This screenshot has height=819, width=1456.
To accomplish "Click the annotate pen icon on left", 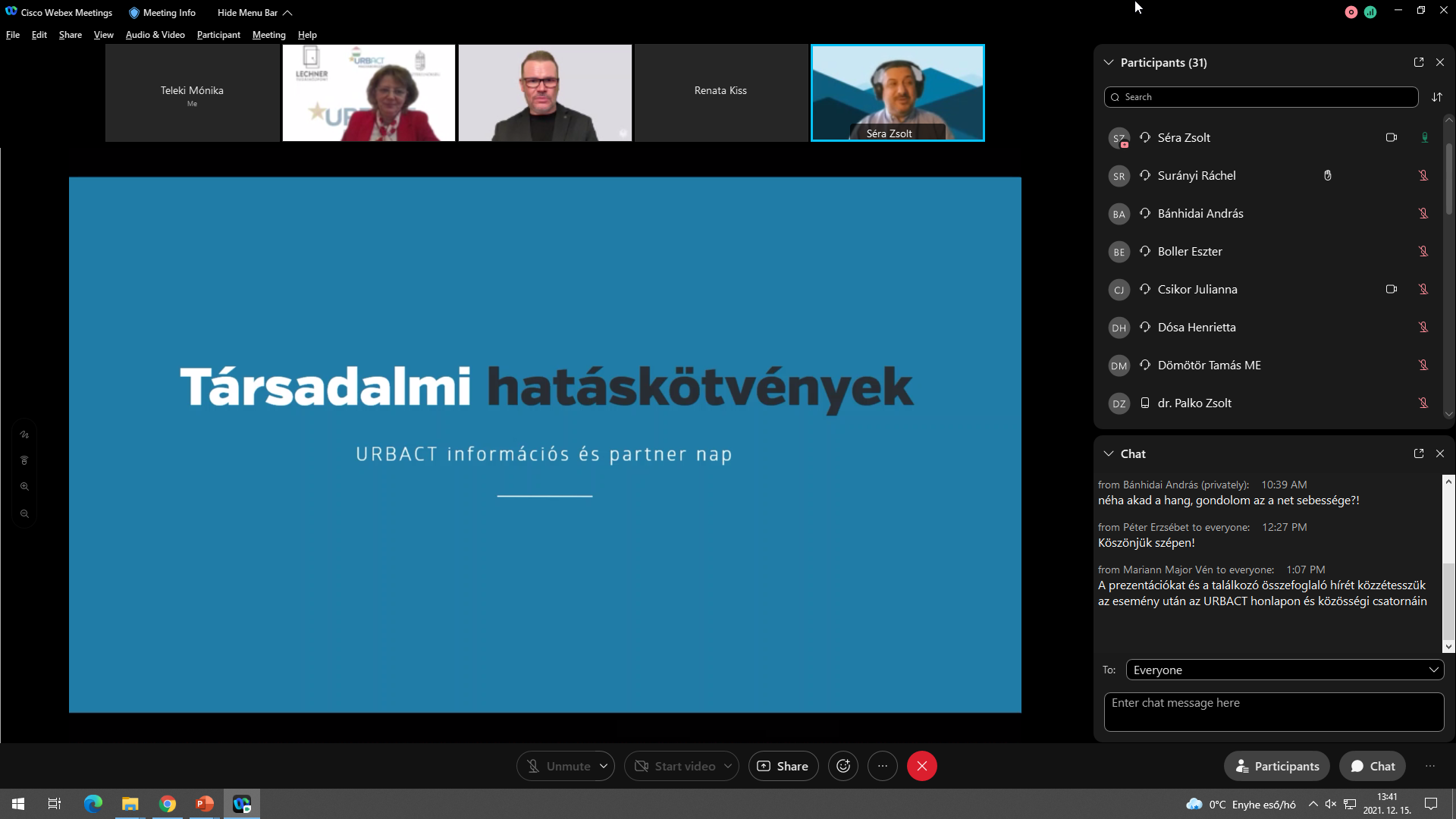I will 24,435.
